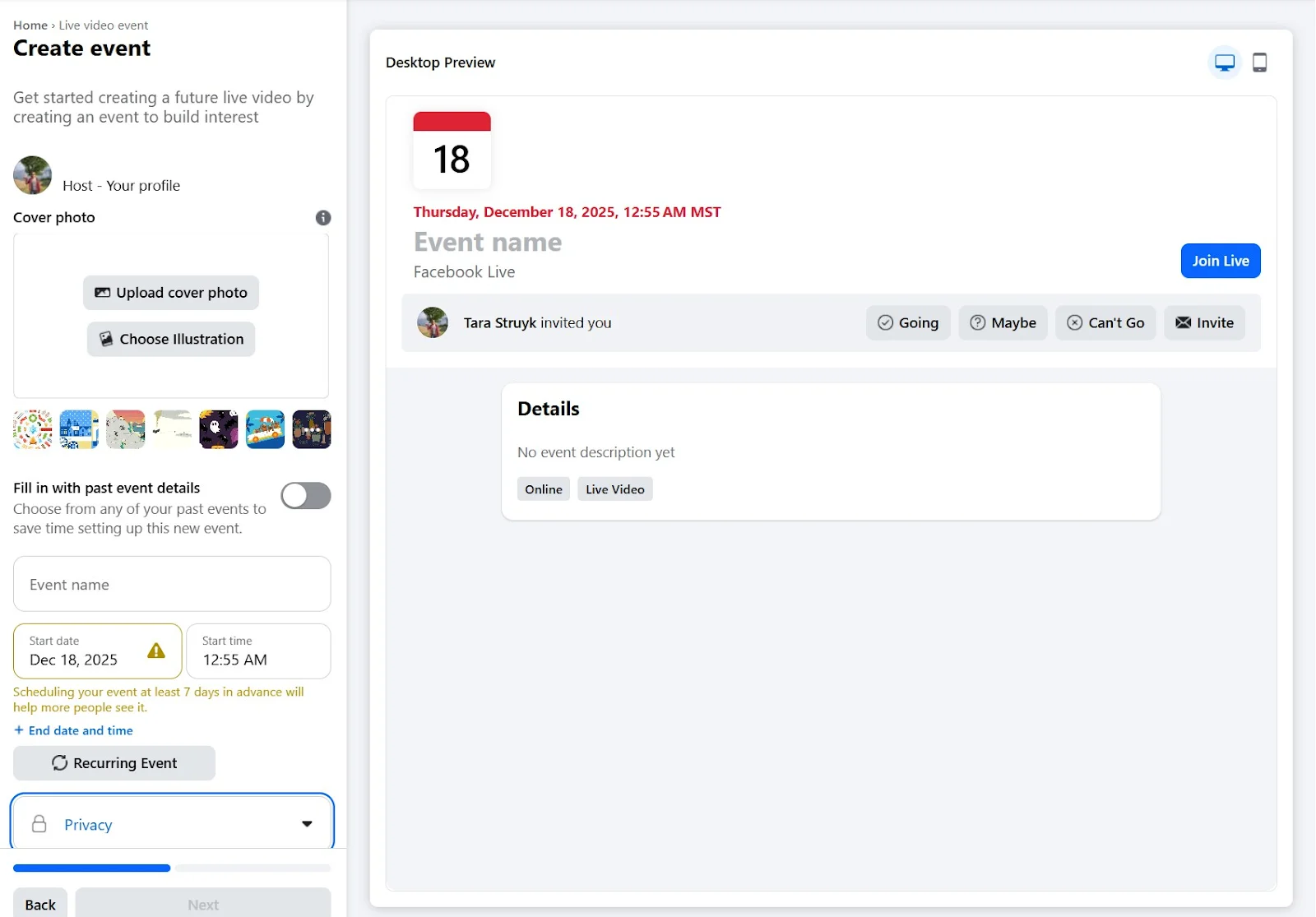The height and width of the screenshot is (917, 1316).
Task: Click the info icon beside Cover photo
Action: pos(322,218)
